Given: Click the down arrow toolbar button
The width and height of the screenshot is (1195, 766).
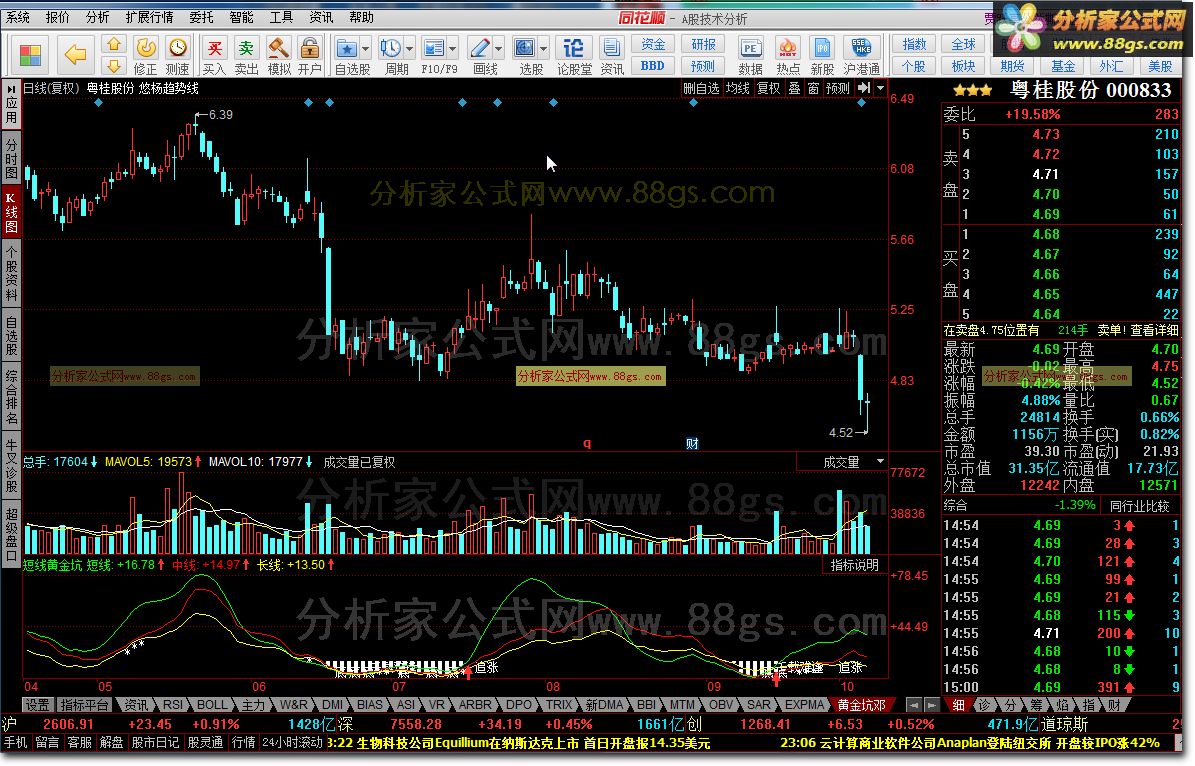Looking at the screenshot, I should [114, 66].
